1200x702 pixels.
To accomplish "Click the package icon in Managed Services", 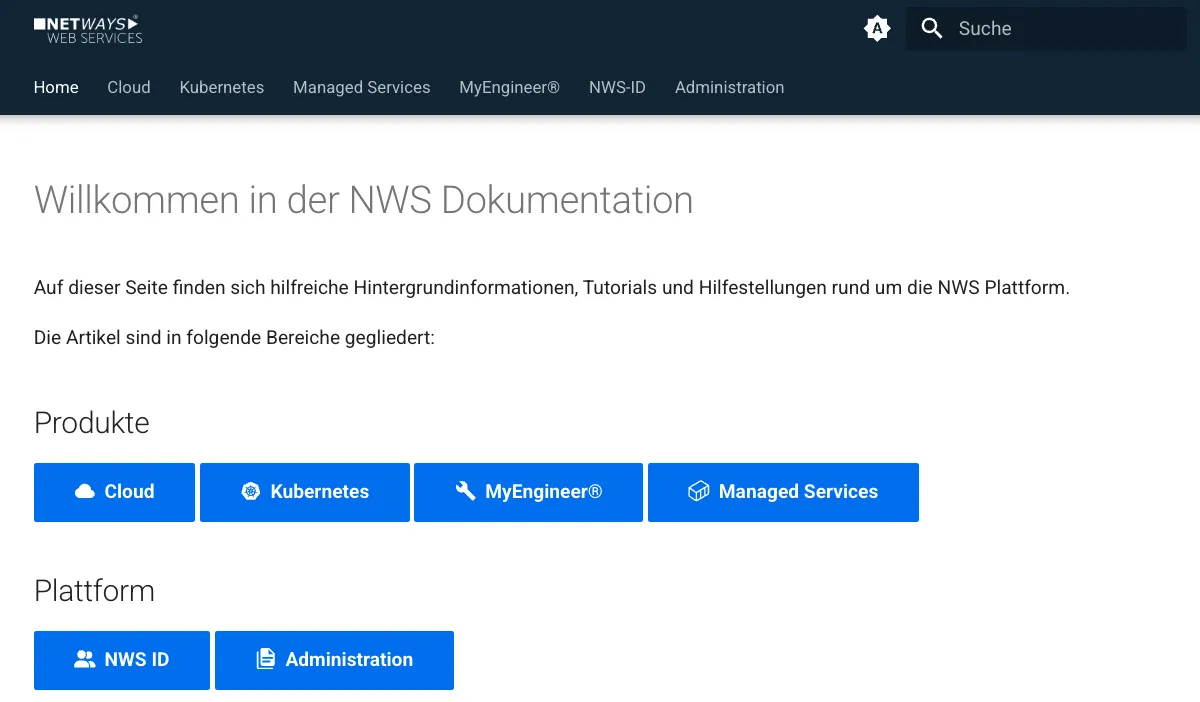I will pos(699,491).
